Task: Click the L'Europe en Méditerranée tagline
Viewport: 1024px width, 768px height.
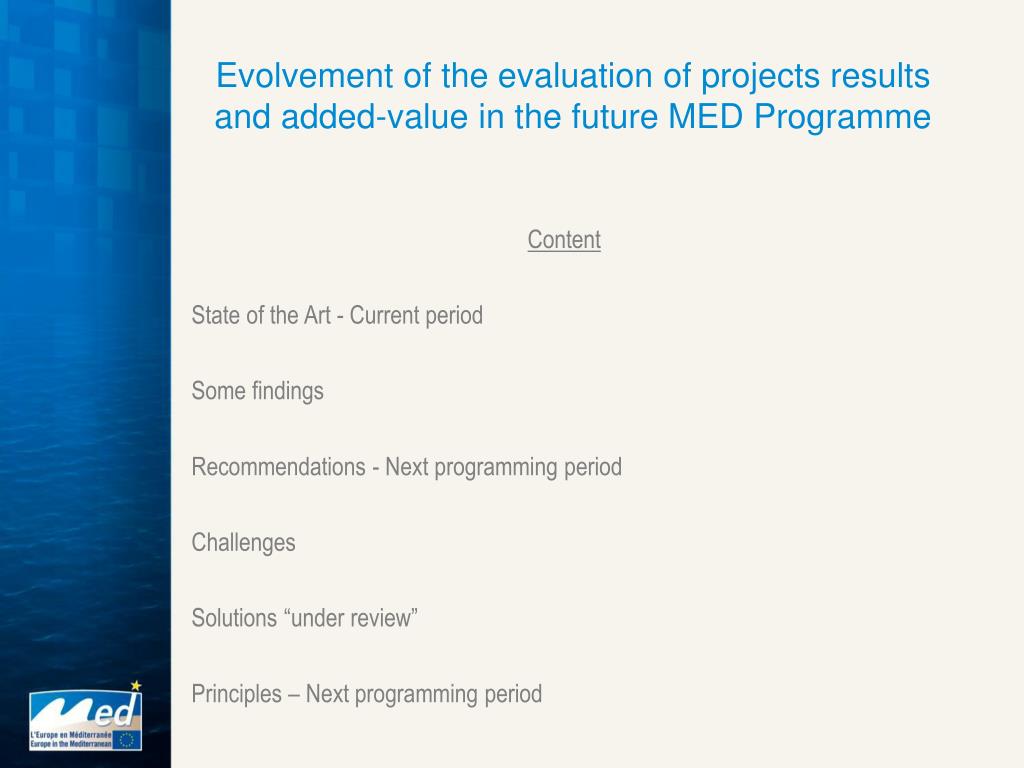Action: tap(71, 735)
